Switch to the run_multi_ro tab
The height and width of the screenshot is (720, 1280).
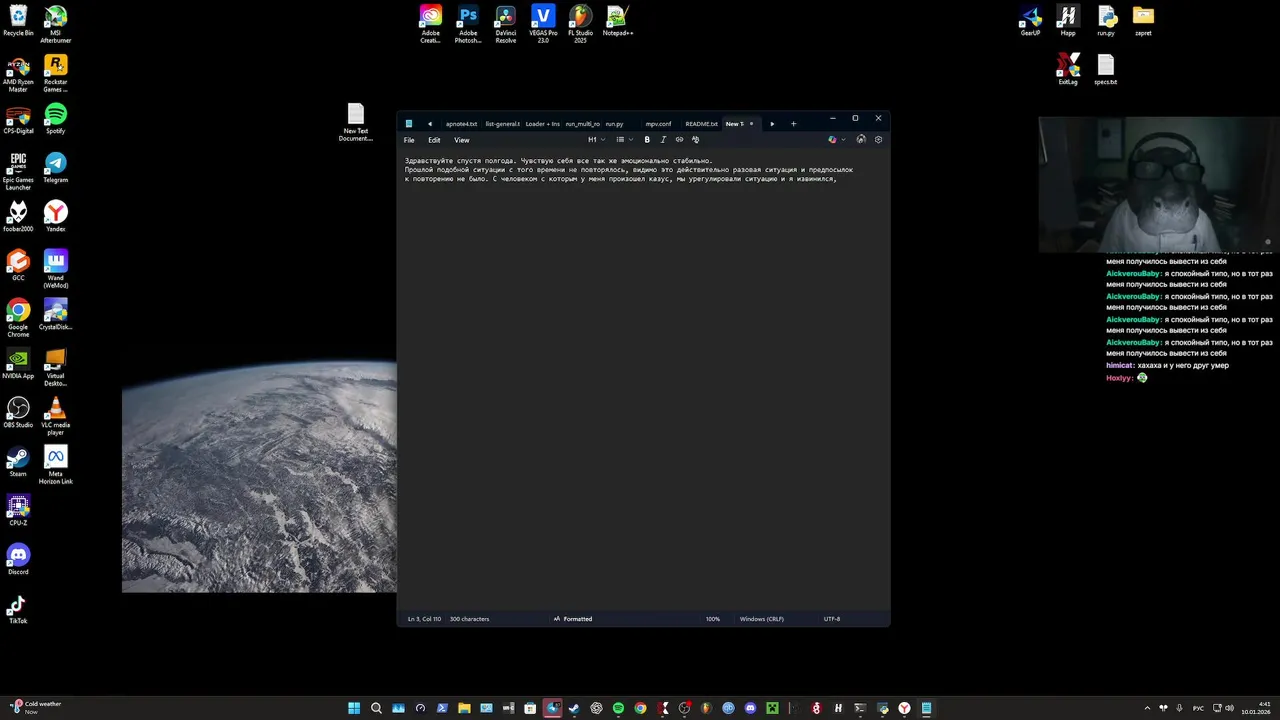(582, 124)
